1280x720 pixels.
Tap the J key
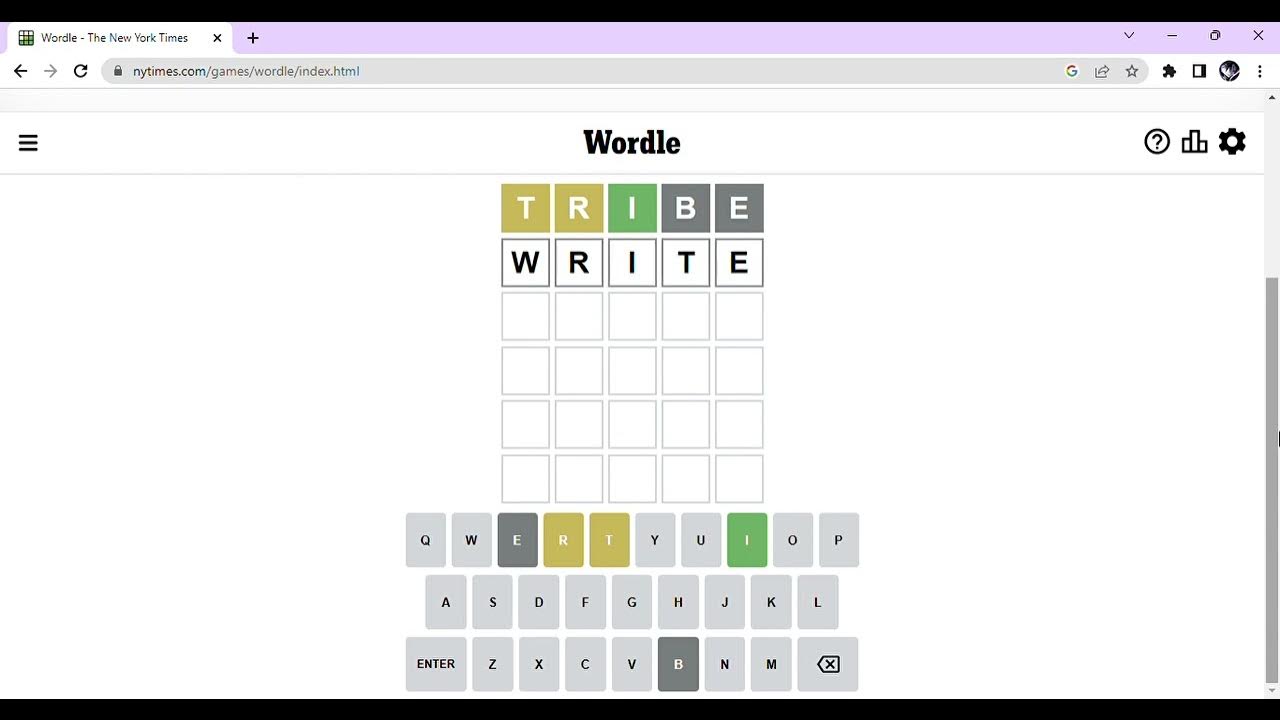(x=725, y=602)
